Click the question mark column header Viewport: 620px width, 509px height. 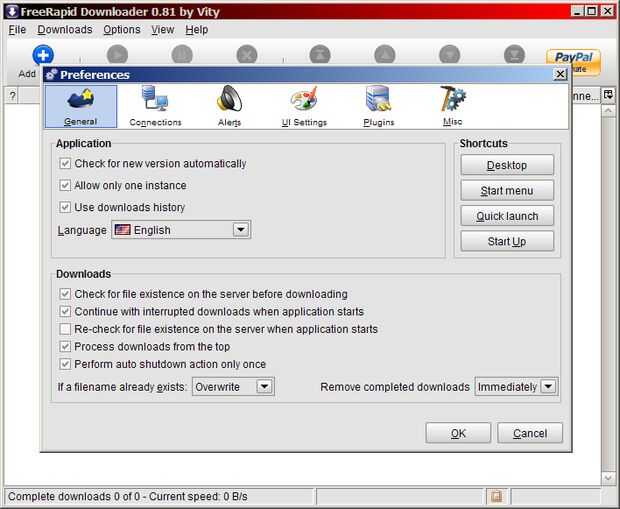click(x=13, y=95)
